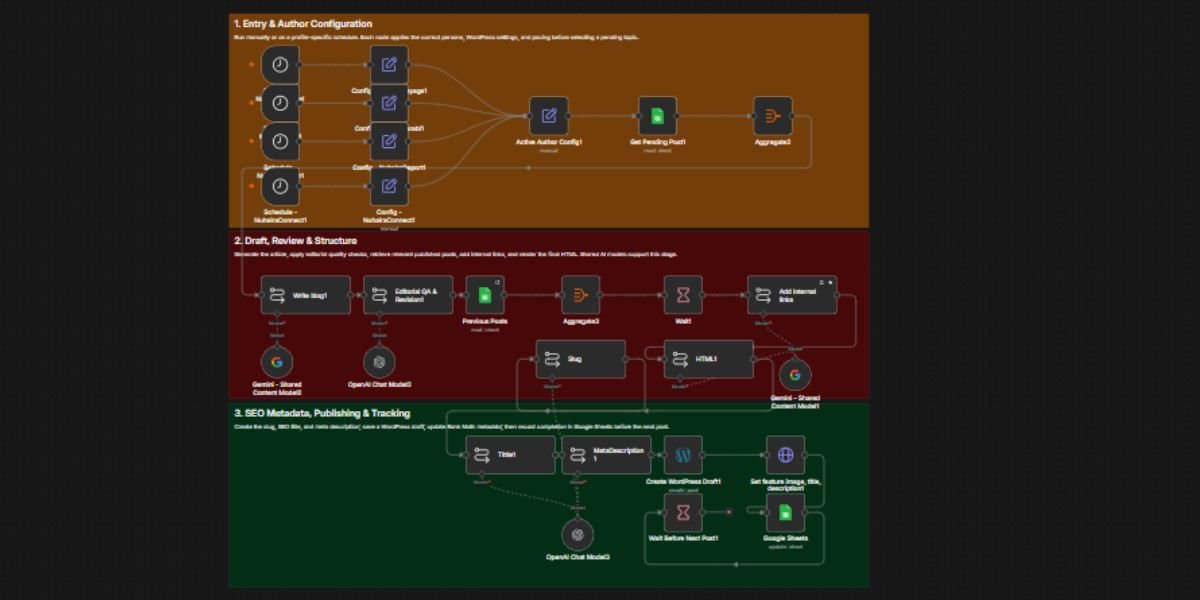Click the "OpenAI Chat Model3" label text

point(577,557)
